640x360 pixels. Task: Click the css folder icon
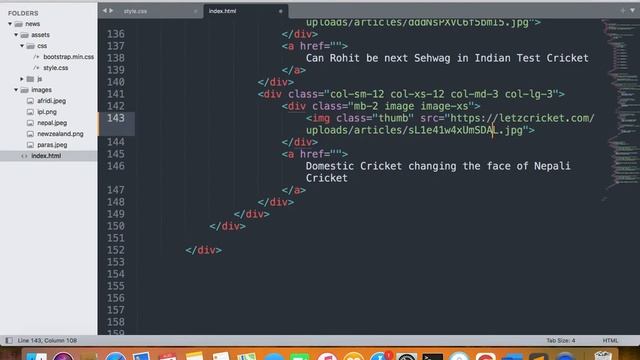(x=31, y=46)
